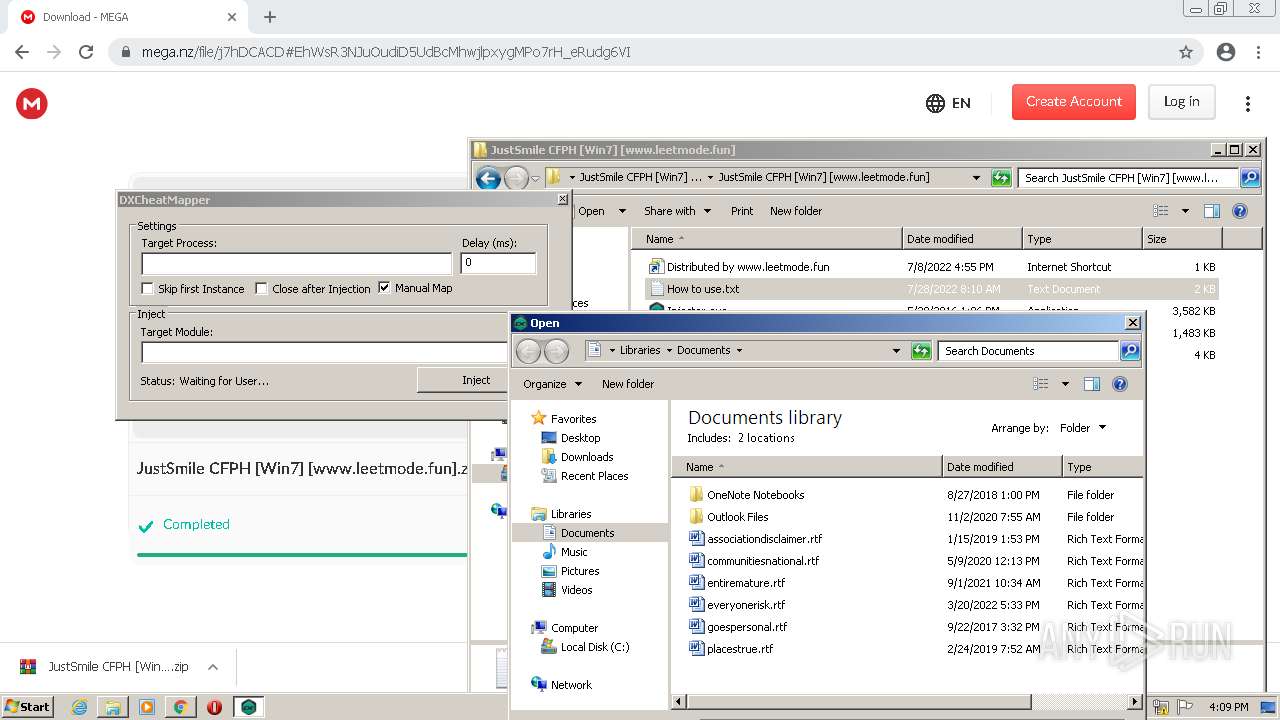This screenshot has width=1280, height=720.
Task: Click the Log in button
Action: click(1181, 102)
